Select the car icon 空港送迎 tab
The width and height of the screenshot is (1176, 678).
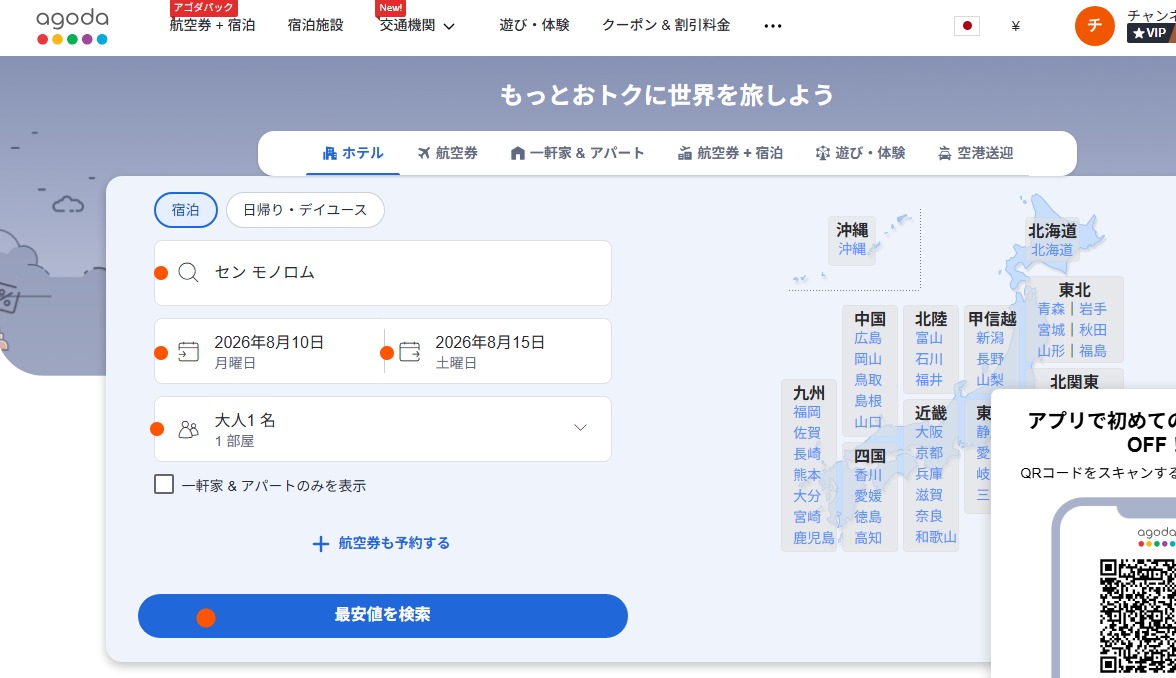975,153
